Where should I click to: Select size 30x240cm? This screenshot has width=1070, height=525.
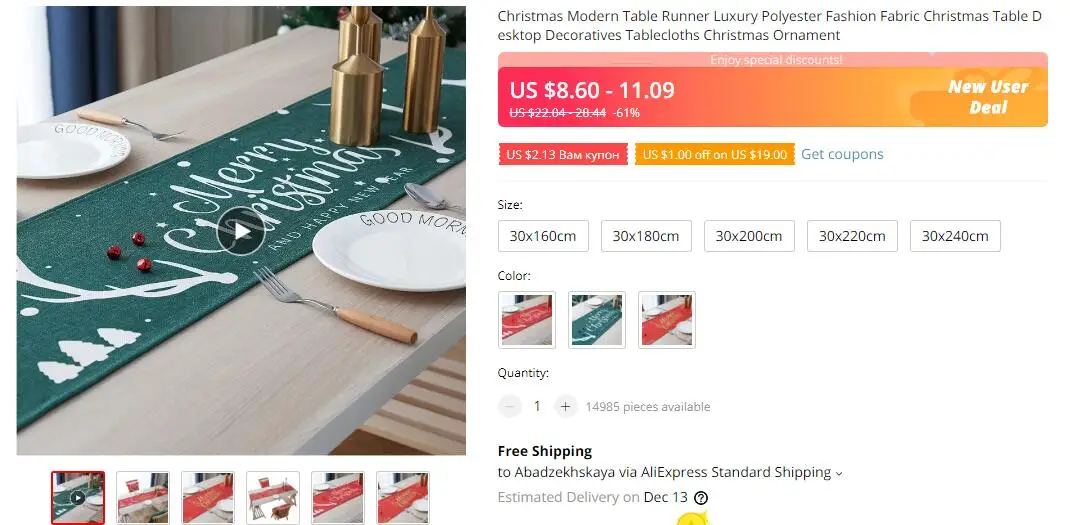tap(955, 236)
